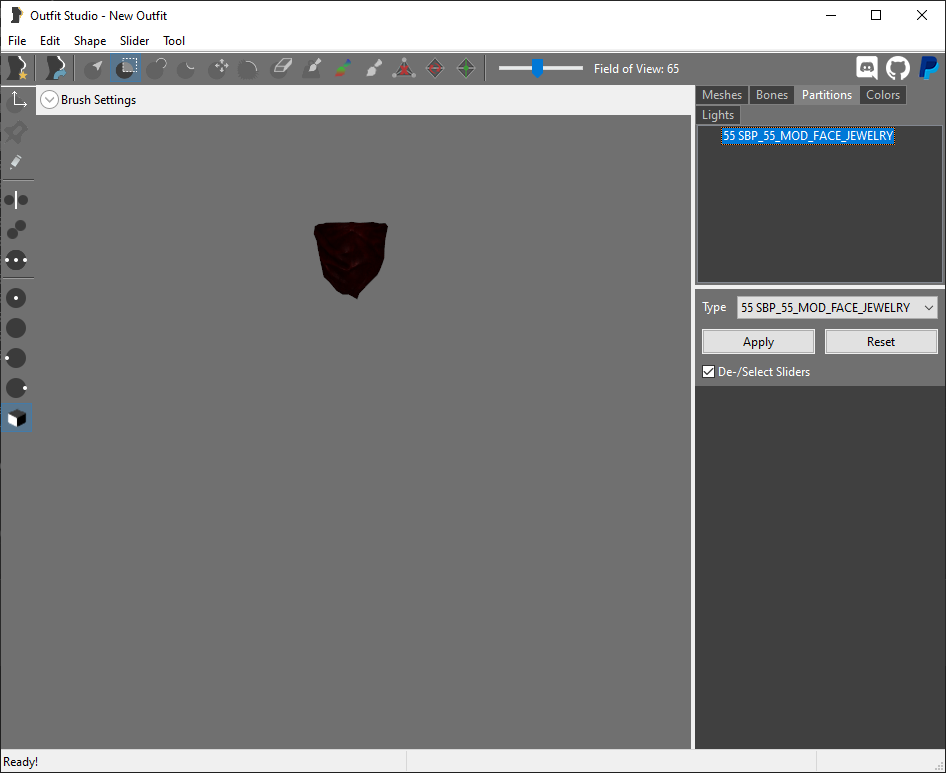Choose the center-dot brush size preset
Screen dimensions: 946x773
[16, 298]
